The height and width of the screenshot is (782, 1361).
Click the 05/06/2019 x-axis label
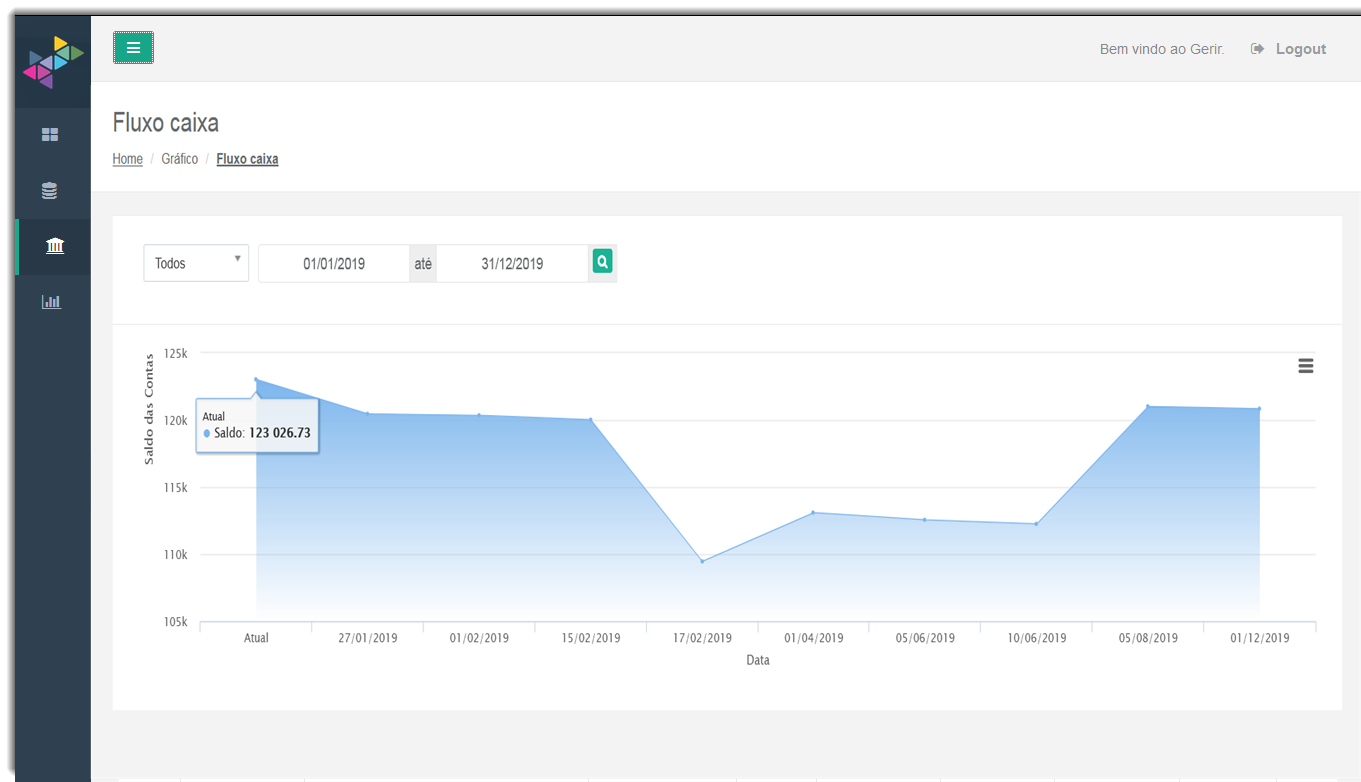click(925, 638)
